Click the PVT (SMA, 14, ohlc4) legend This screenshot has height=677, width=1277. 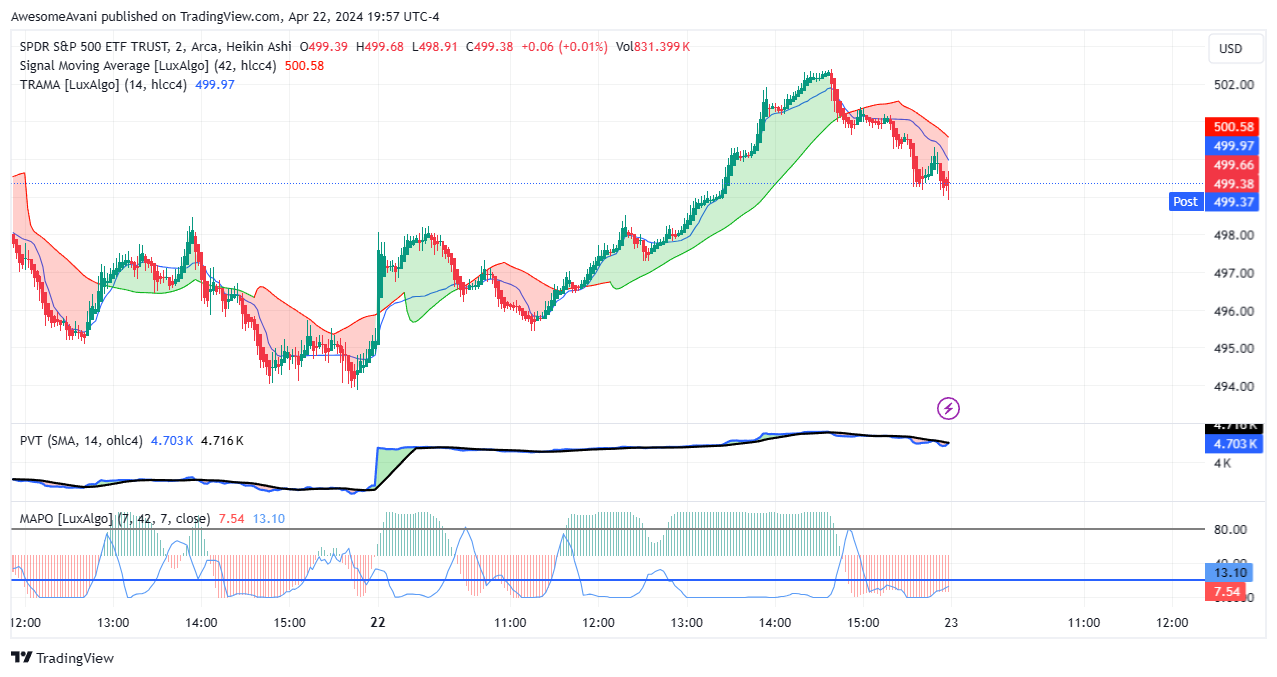click(83, 441)
